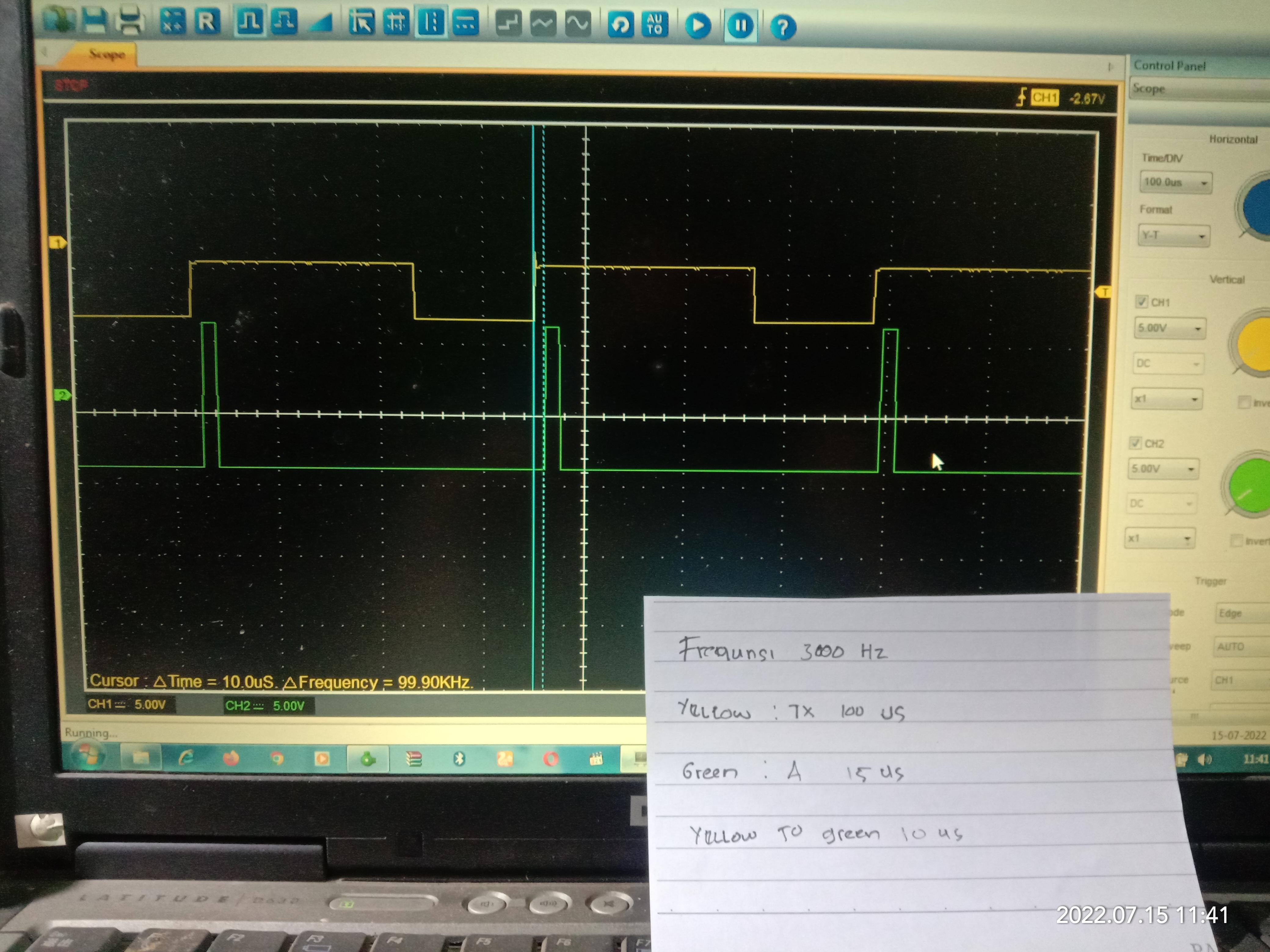The image size is (1270, 952).
Task: Click the AUTO set toolbar icon
Action: (x=655, y=25)
